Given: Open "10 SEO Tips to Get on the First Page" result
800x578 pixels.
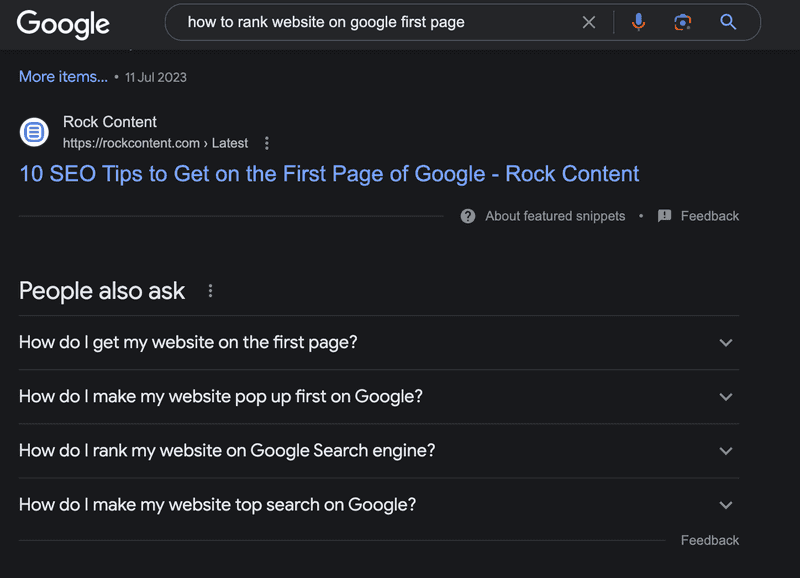Looking at the screenshot, I should 329,174.
